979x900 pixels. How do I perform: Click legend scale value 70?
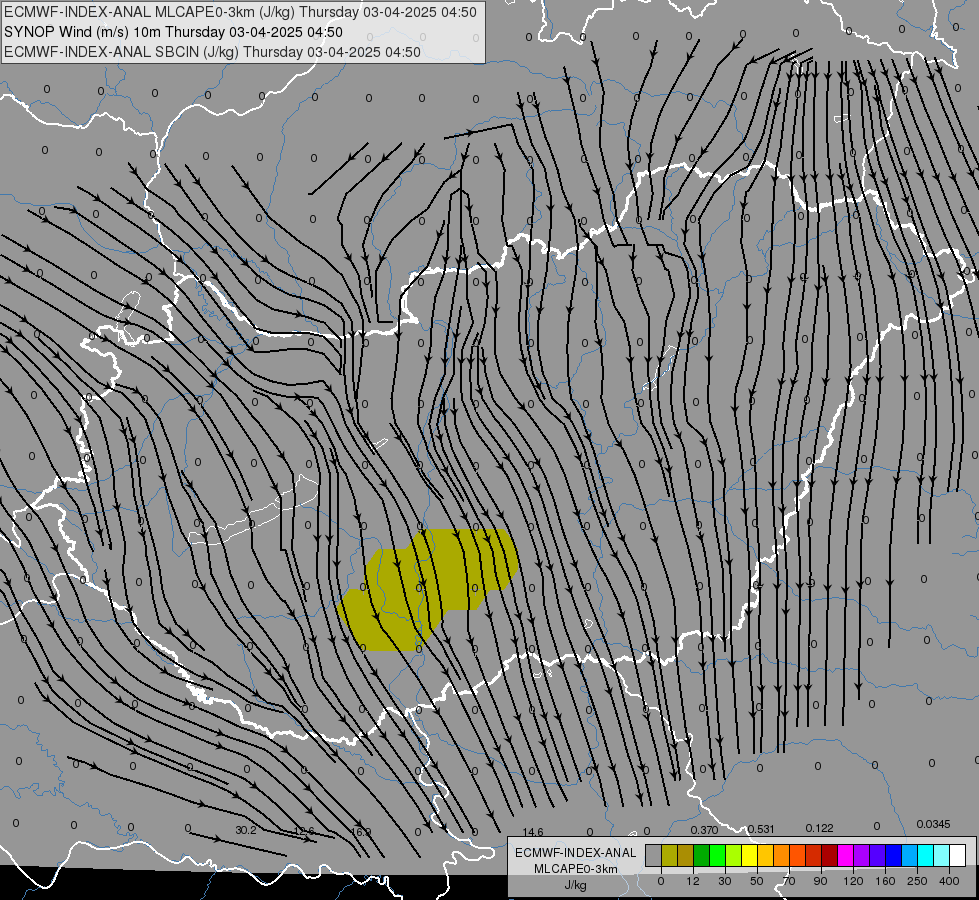[x=789, y=881]
